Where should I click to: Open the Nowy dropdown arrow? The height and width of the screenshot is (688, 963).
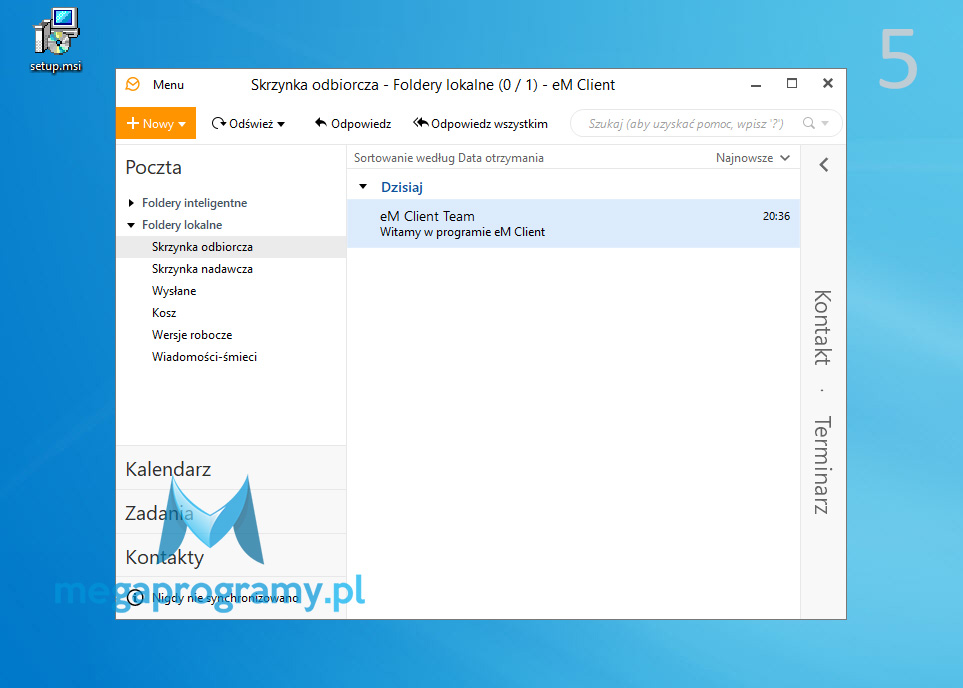(182, 125)
